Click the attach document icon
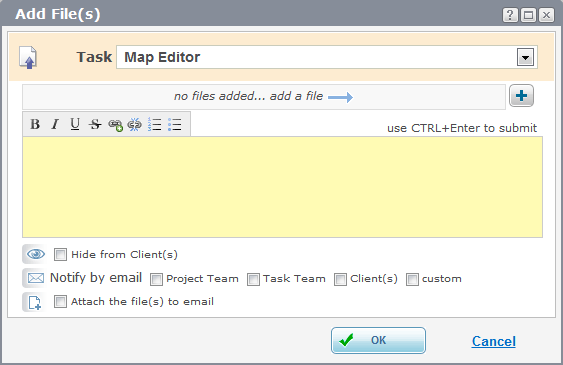563x365 pixels. [x=34, y=302]
